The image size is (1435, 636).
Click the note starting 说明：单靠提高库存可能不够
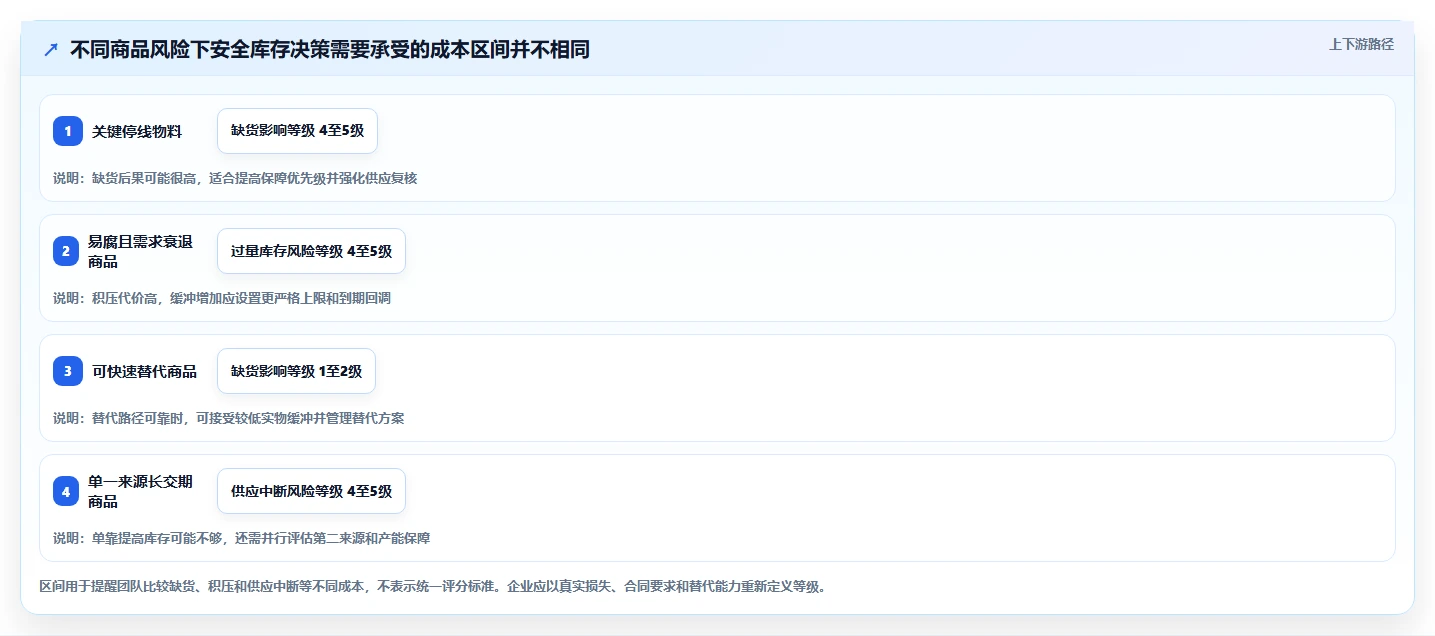(242, 538)
